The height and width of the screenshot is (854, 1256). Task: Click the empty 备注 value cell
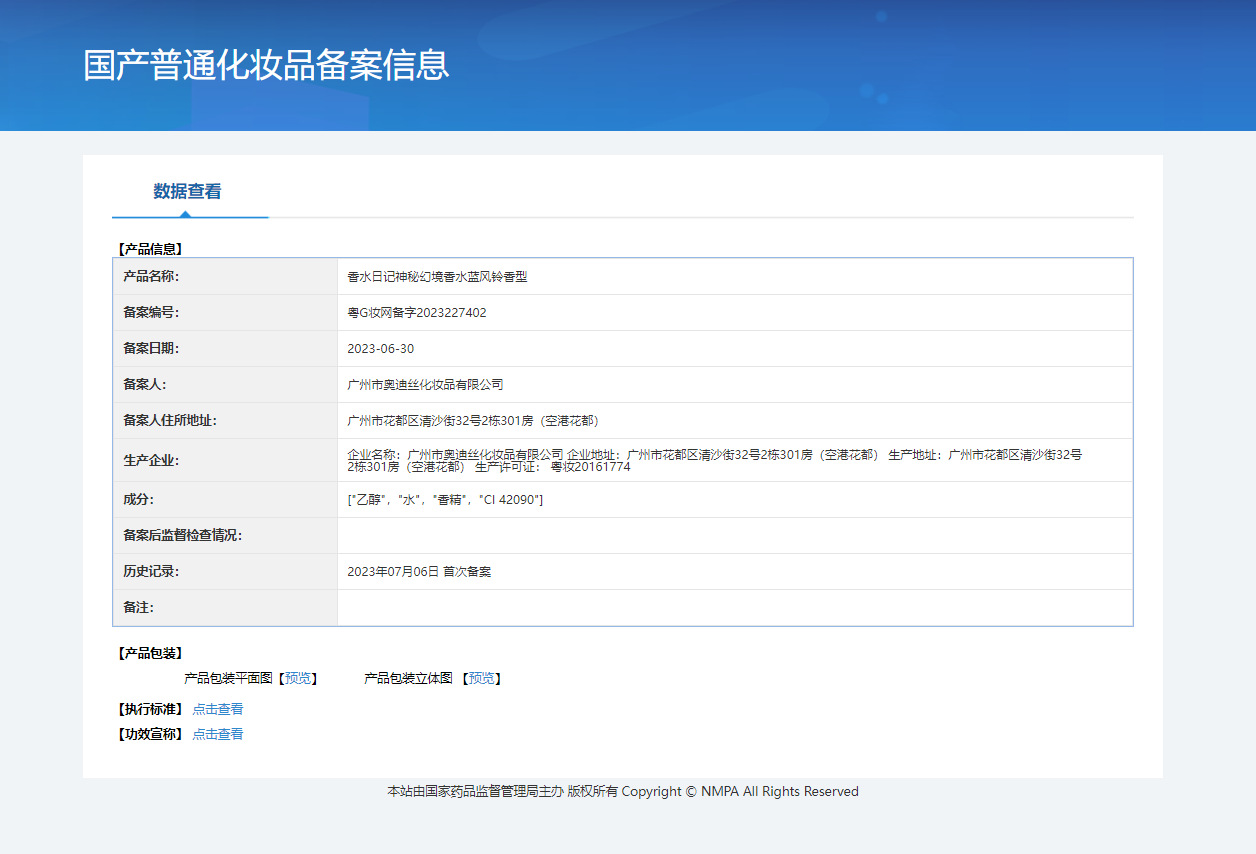734,608
